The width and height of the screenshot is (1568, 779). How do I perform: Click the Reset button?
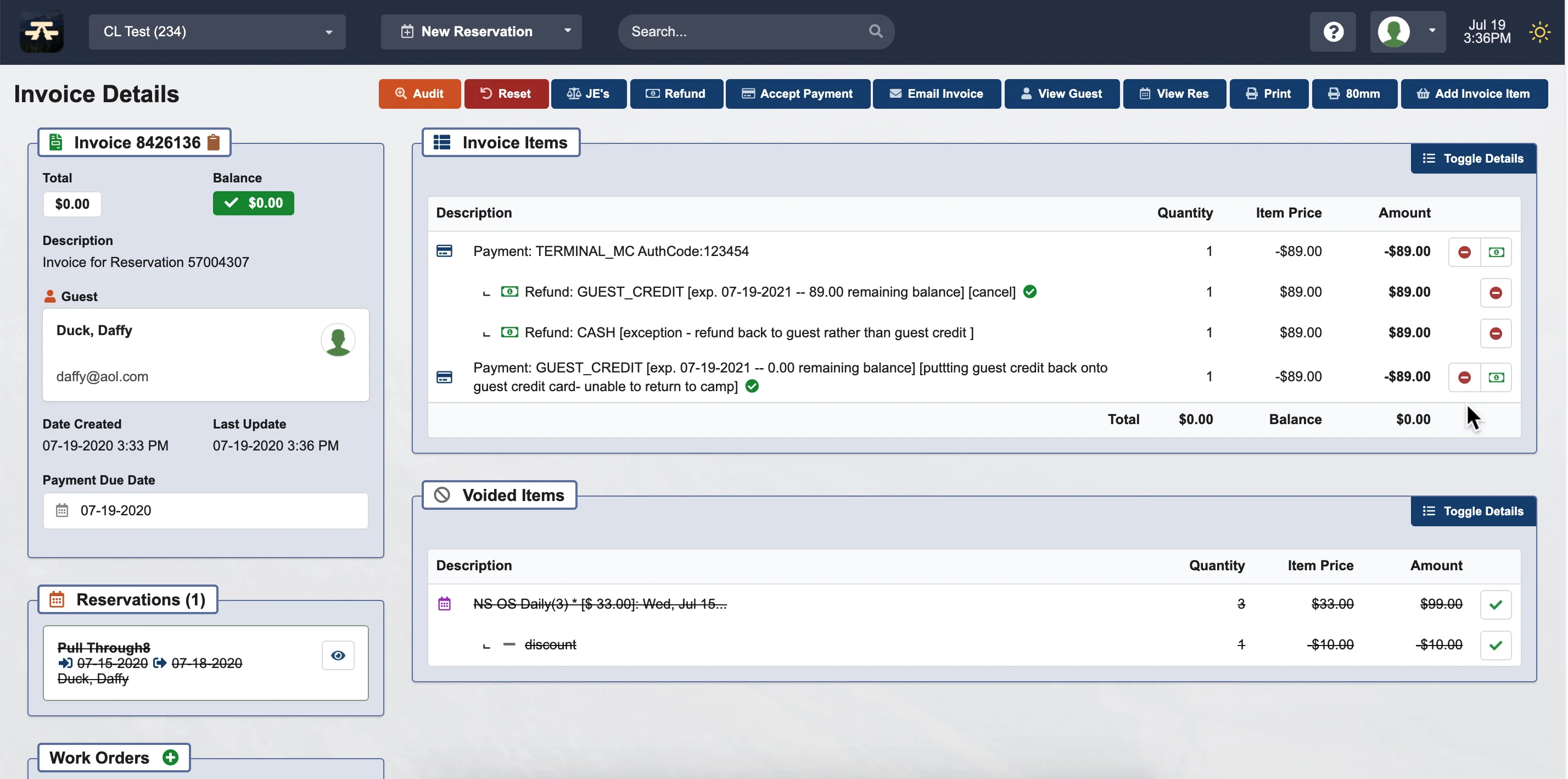(x=506, y=94)
